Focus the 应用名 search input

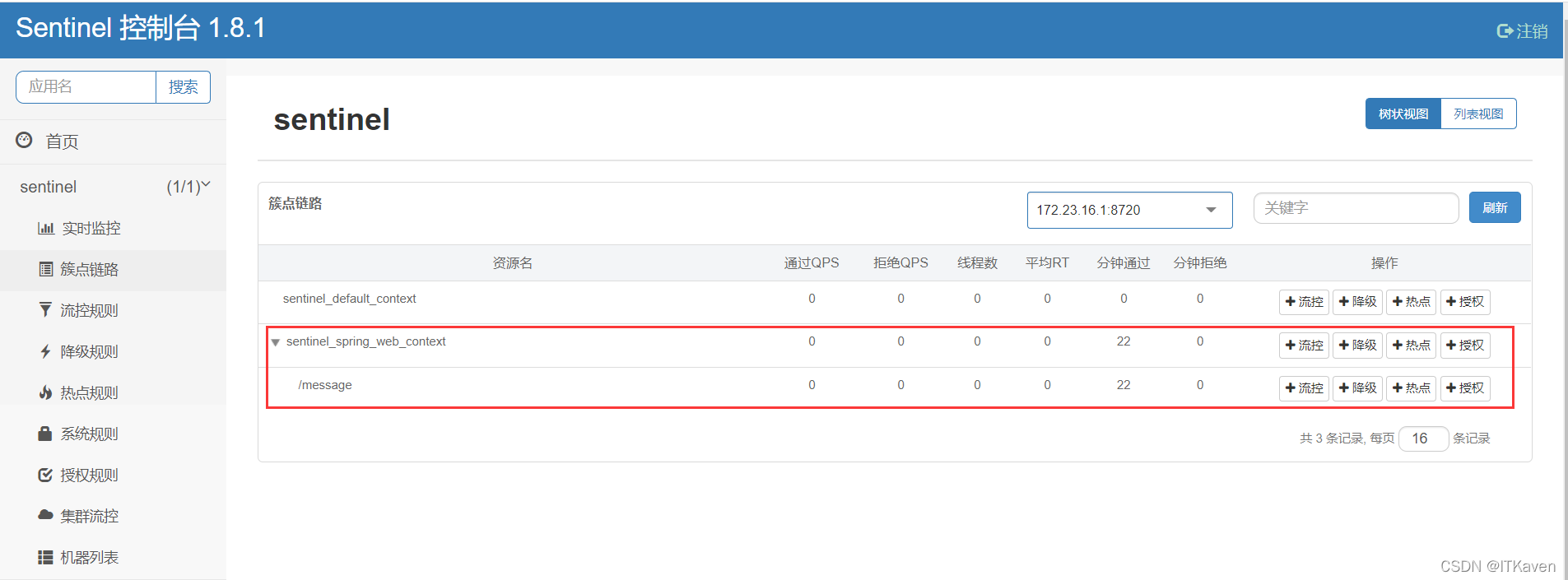(x=86, y=86)
